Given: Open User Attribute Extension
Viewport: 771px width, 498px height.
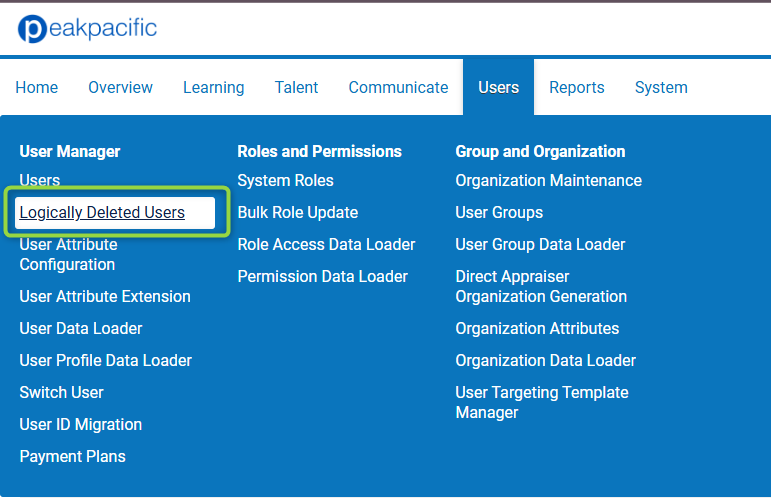Looking at the screenshot, I should (x=105, y=296).
